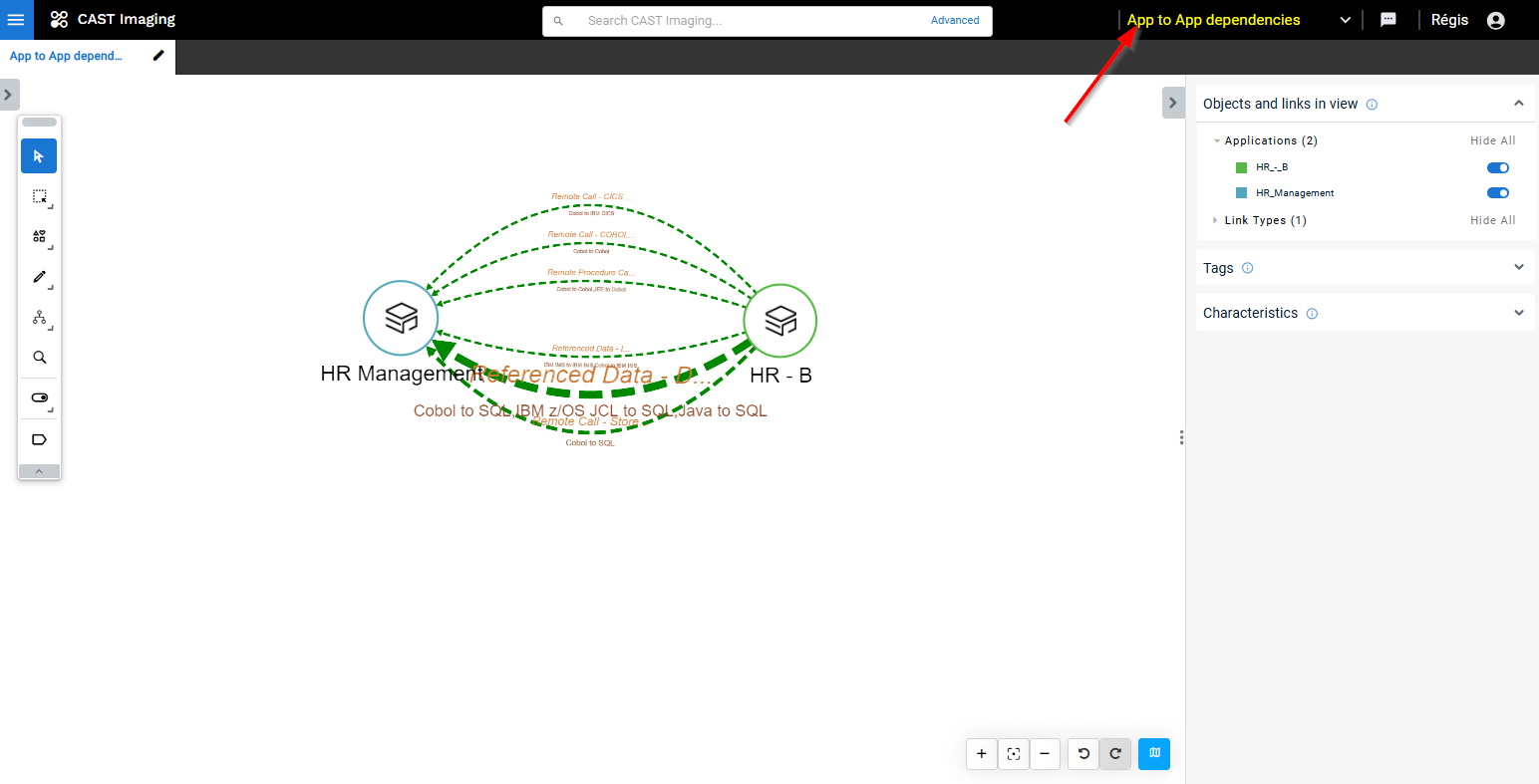Expand the left side panel
1539x784 pixels.
click(x=8, y=95)
